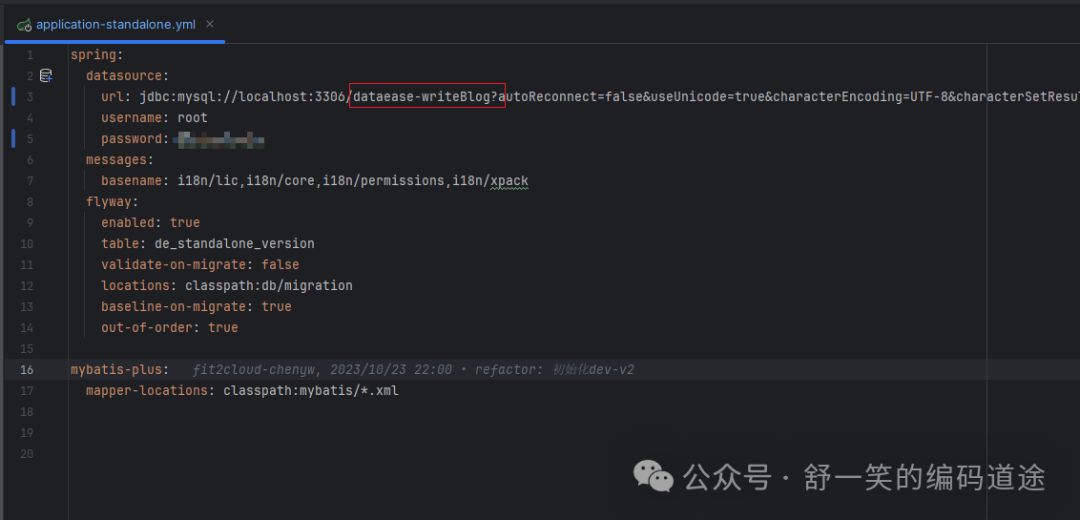Click the enabled true value under flyway

(x=185, y=223)
